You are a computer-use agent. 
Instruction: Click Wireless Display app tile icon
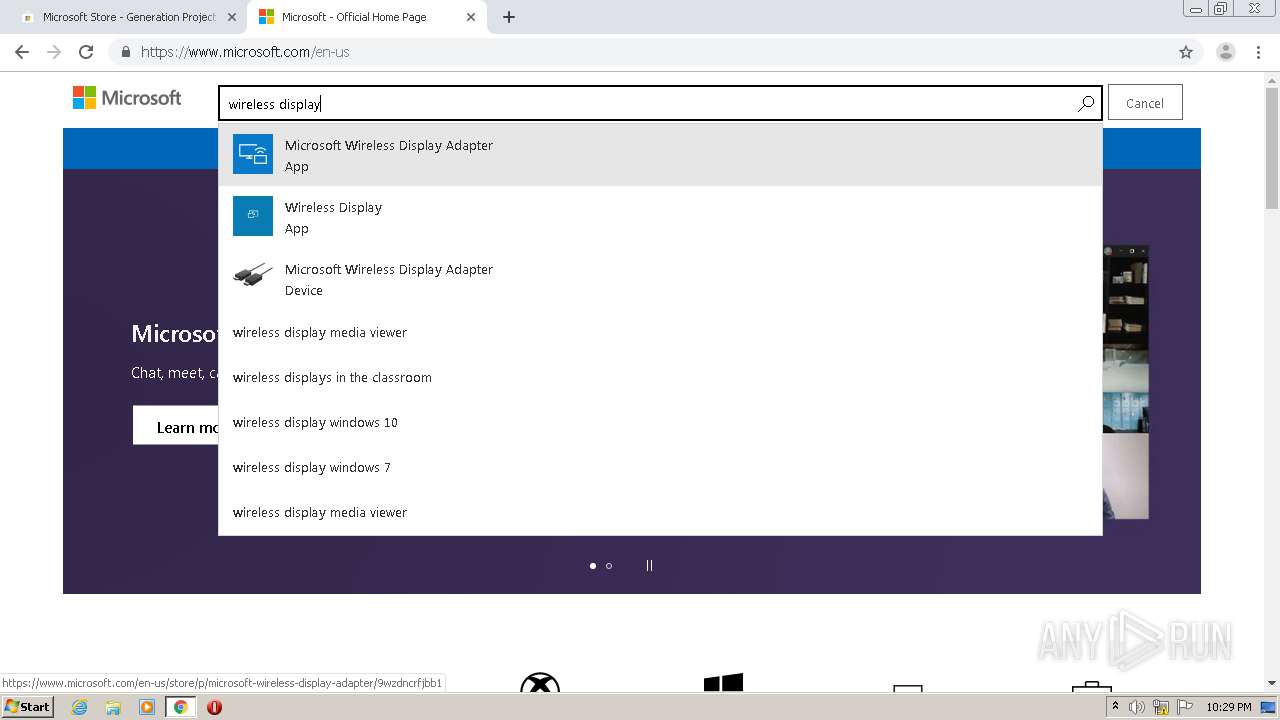pos(253,216)
